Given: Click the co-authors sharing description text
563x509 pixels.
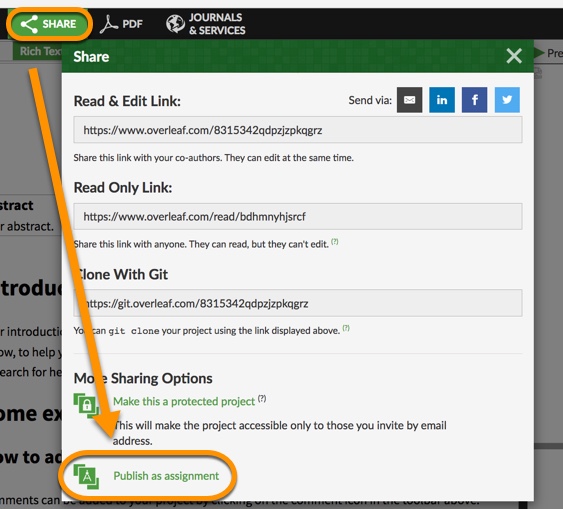Looking at the screenshot, I should [214, 158].
